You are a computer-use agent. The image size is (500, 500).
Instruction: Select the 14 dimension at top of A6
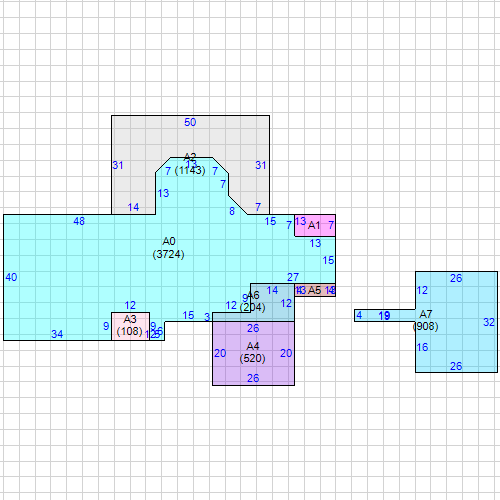tap(272, 290)
